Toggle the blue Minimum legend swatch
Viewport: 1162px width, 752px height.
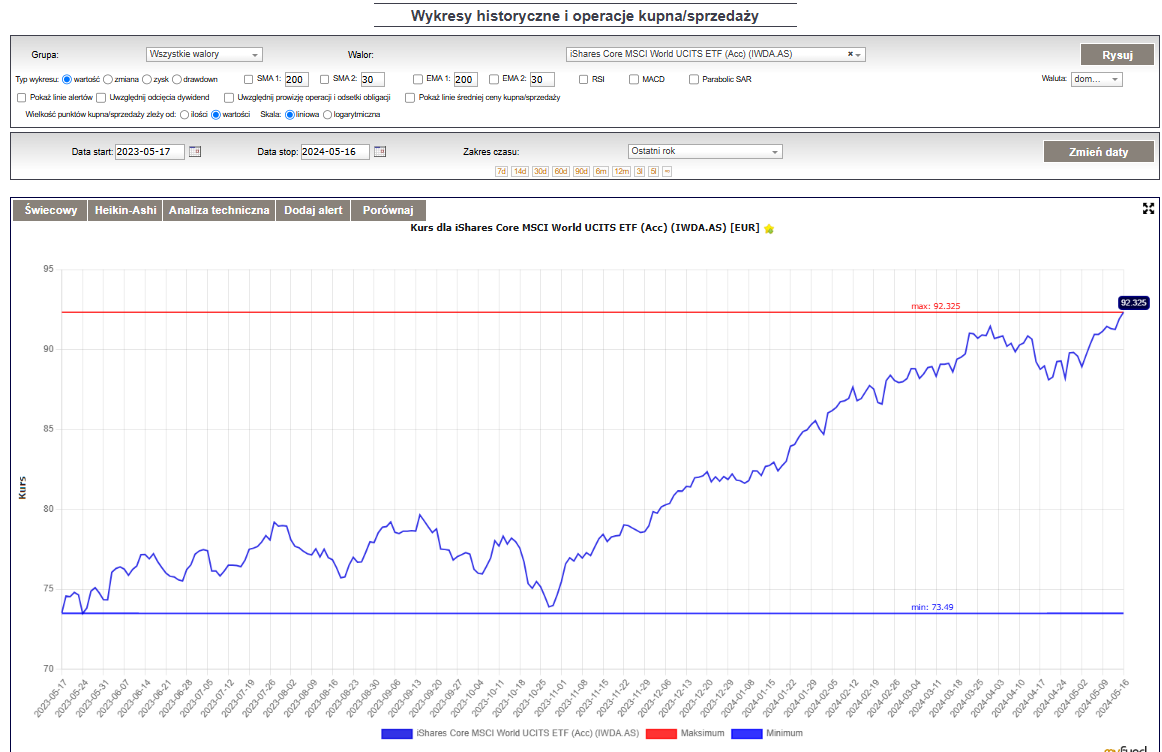746,733
